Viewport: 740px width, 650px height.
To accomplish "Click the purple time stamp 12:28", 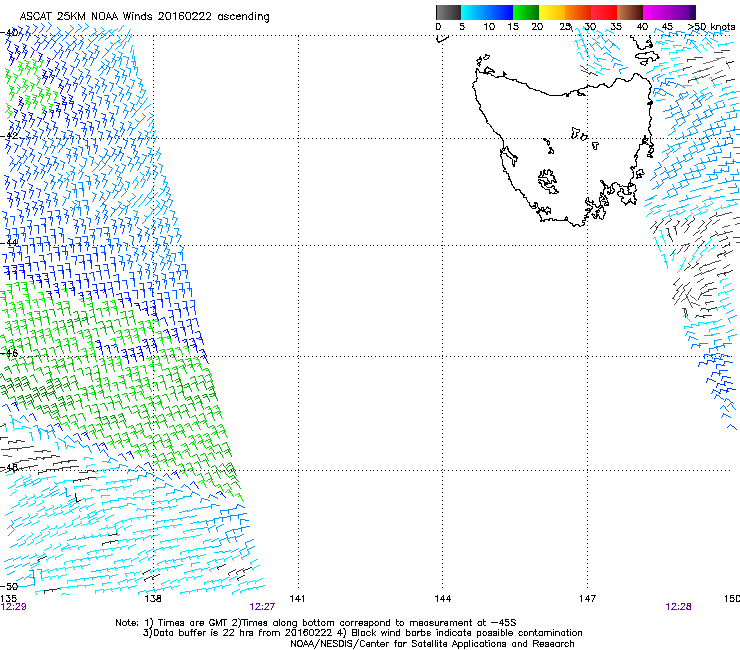I will click(x=679, y=607).
